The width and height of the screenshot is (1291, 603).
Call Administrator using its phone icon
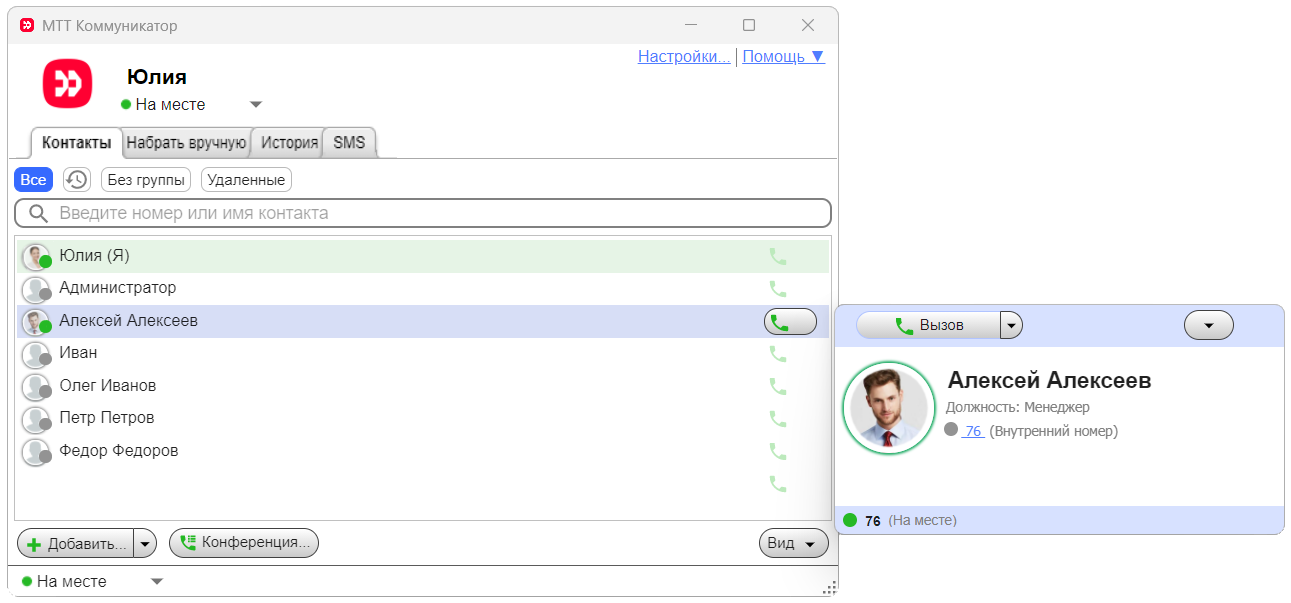pos(778,289)
